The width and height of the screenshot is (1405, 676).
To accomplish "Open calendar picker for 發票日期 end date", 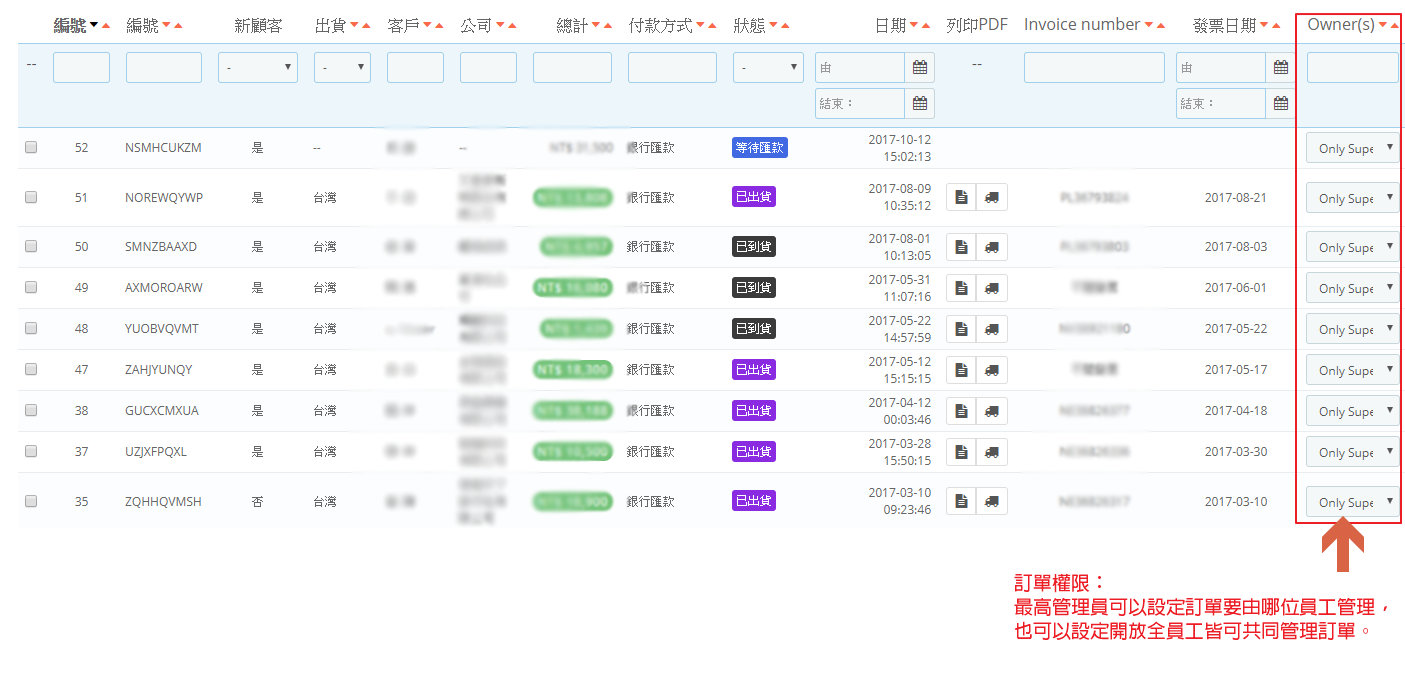I will tap(1281, 103).
